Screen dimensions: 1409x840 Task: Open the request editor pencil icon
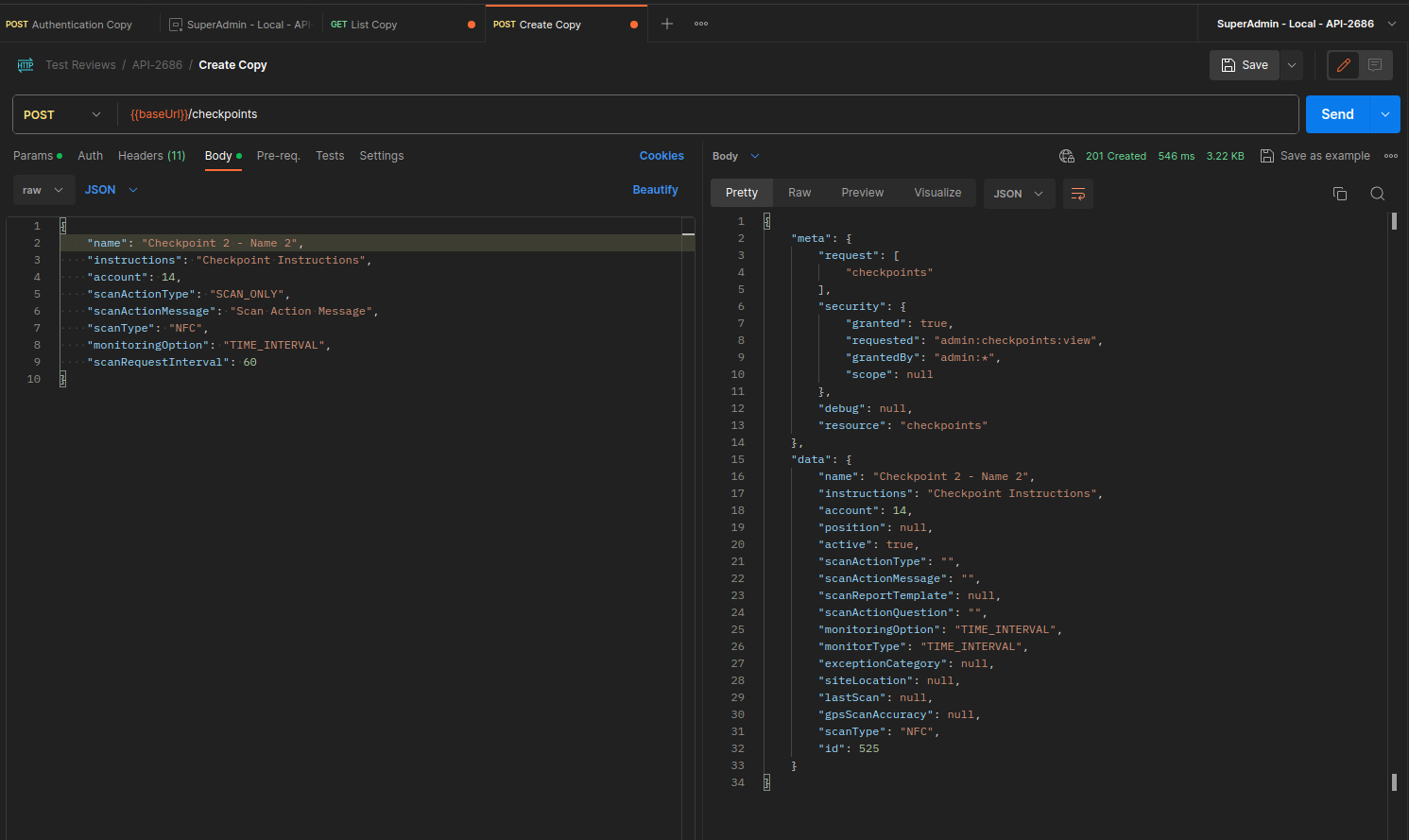tap(1343, 64)
